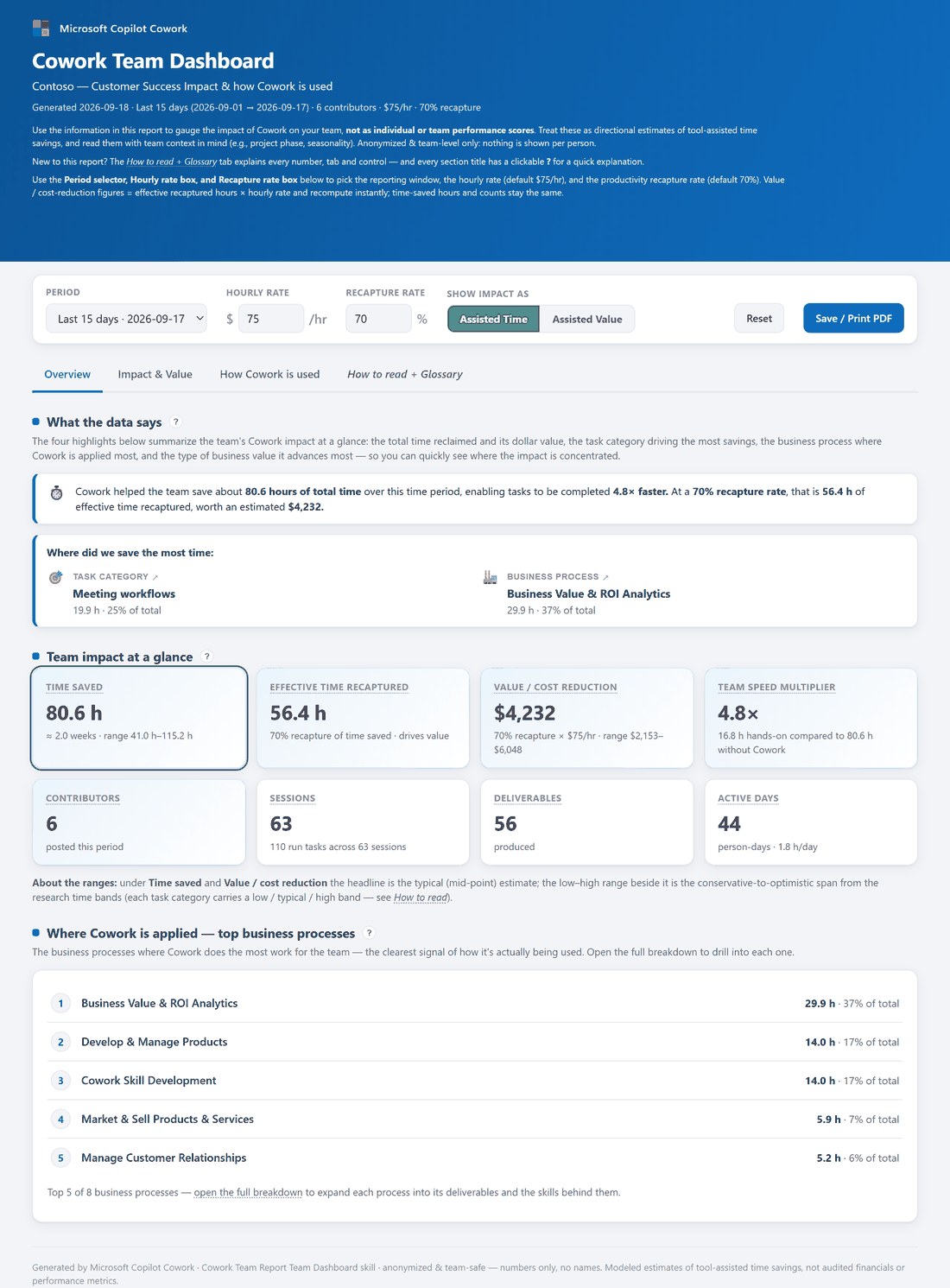Select the Value / Cost Reduction $4,232 card
This screenshot has height=1288, width=950.
(586, 718)
